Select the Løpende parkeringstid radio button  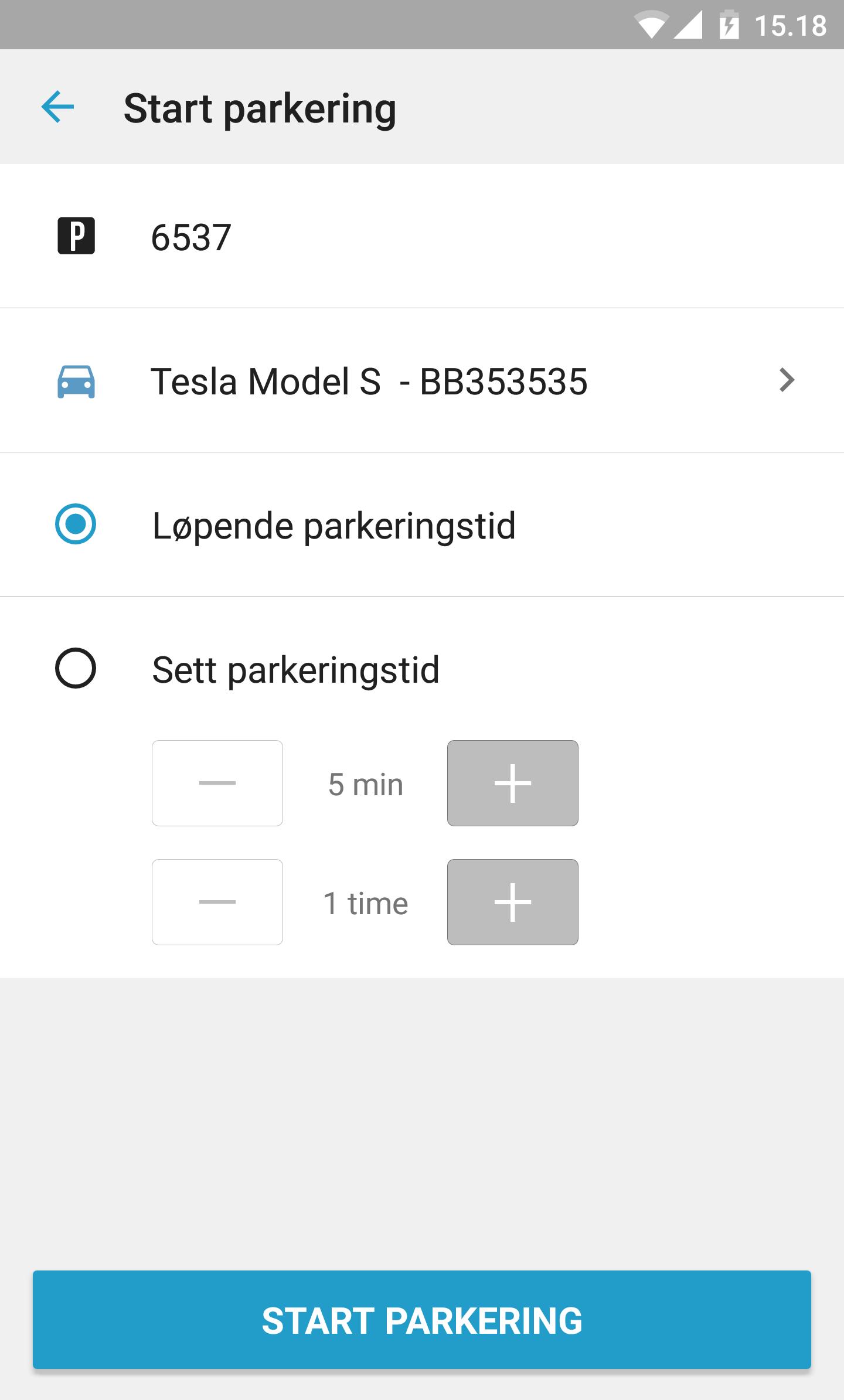76,524
